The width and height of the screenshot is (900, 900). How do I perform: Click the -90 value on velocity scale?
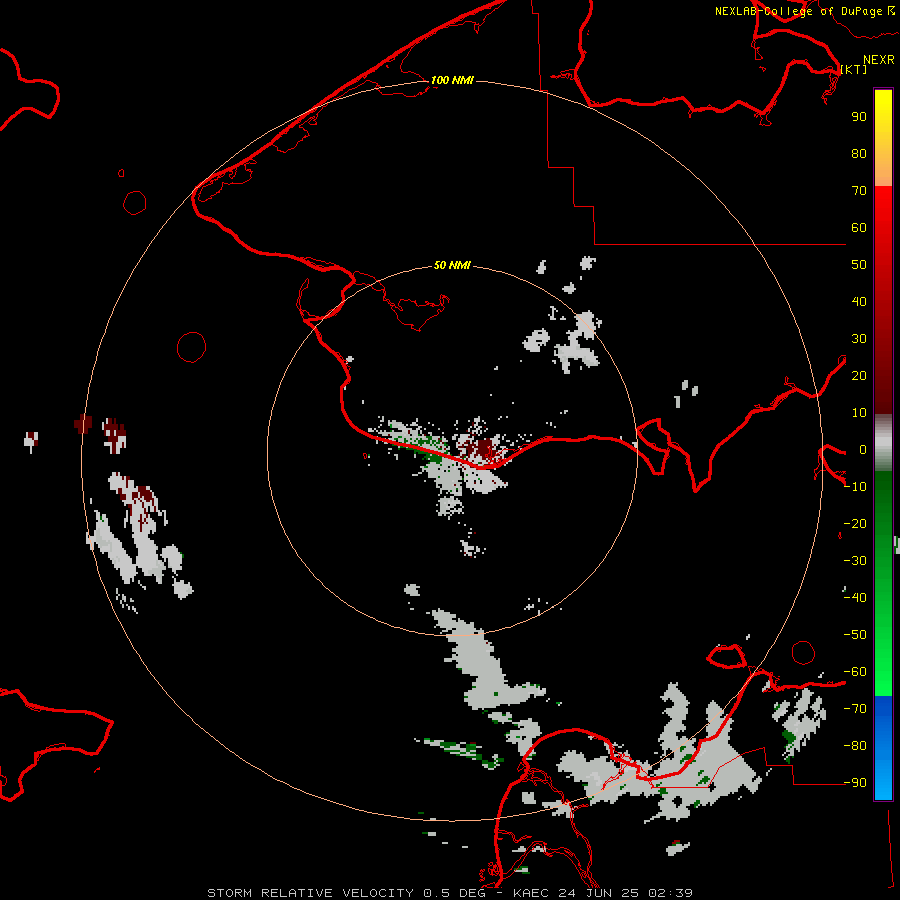tap(855, 783)
